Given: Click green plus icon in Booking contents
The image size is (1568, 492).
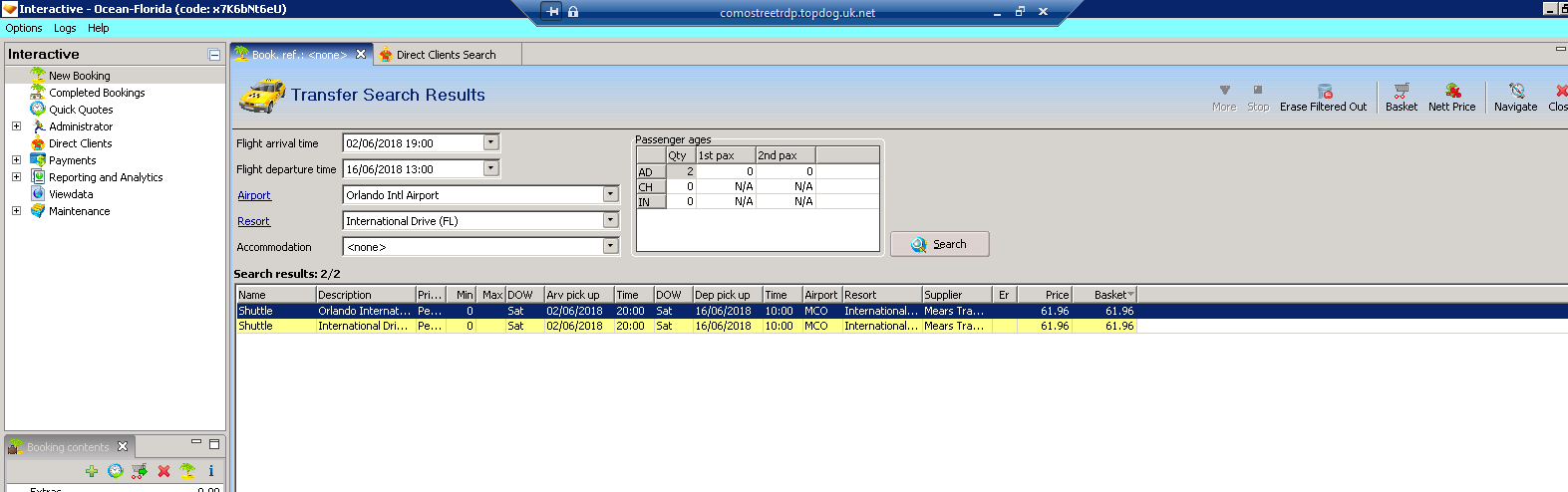Looking at the screenshot, I should click(92, 471).
